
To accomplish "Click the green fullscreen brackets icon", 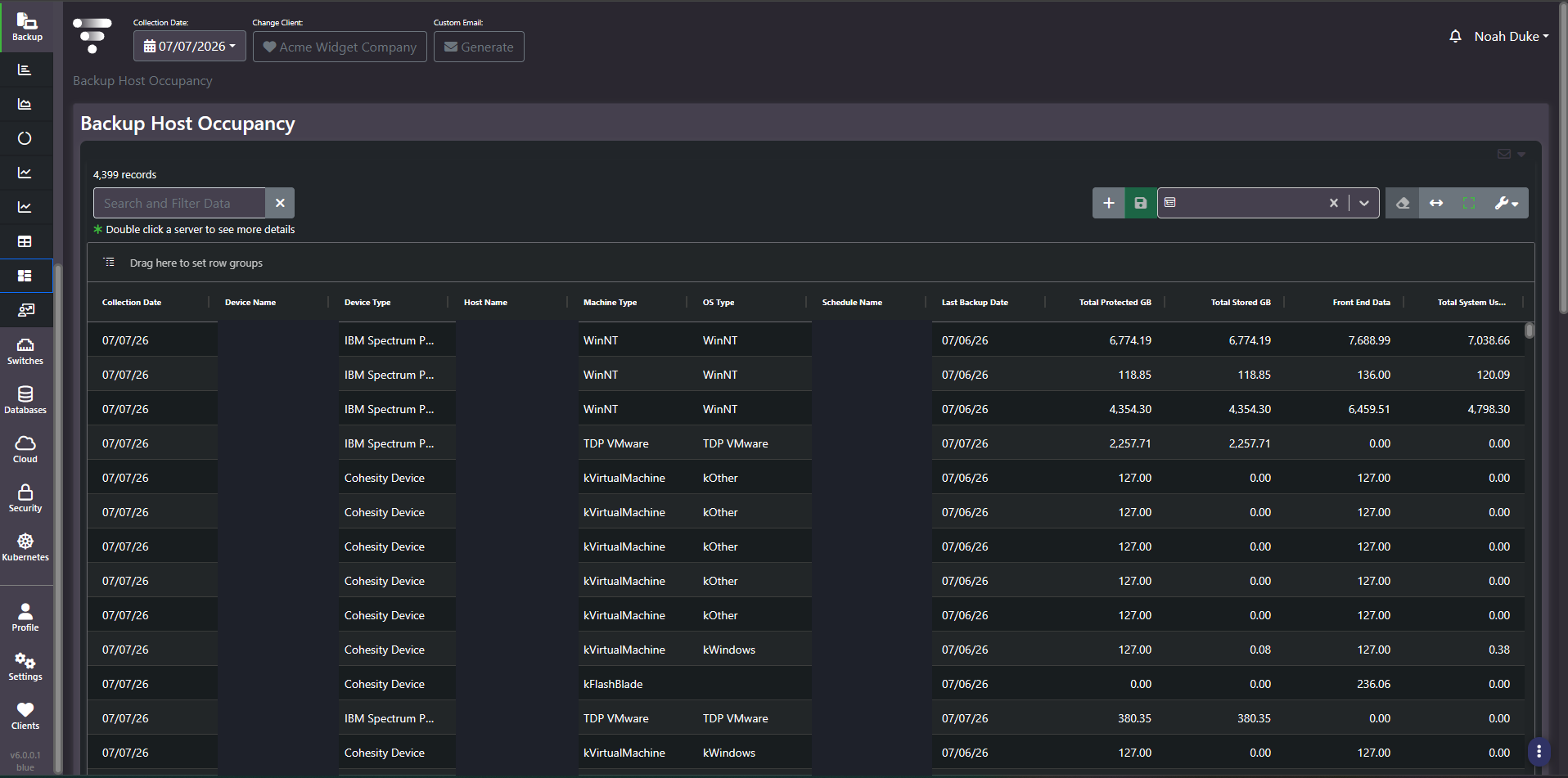I will click(x=1469, y=203).
